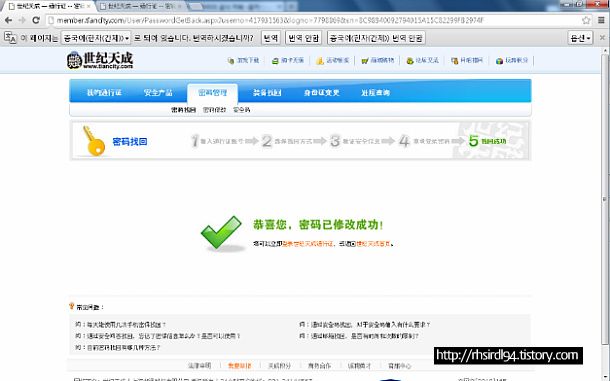The width and height of the screenshot is (610, 381).
Task: Select the 密码修改 sub-tab
Action: coord(214,110)
